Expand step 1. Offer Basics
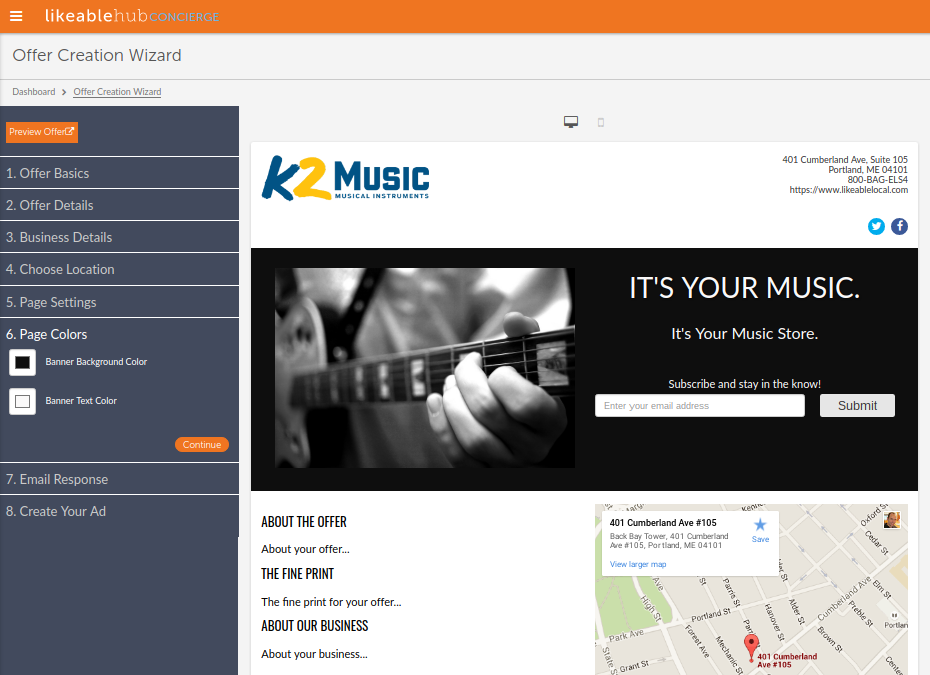This screenshot has width=930, height=675. click(x=119, y=173)
